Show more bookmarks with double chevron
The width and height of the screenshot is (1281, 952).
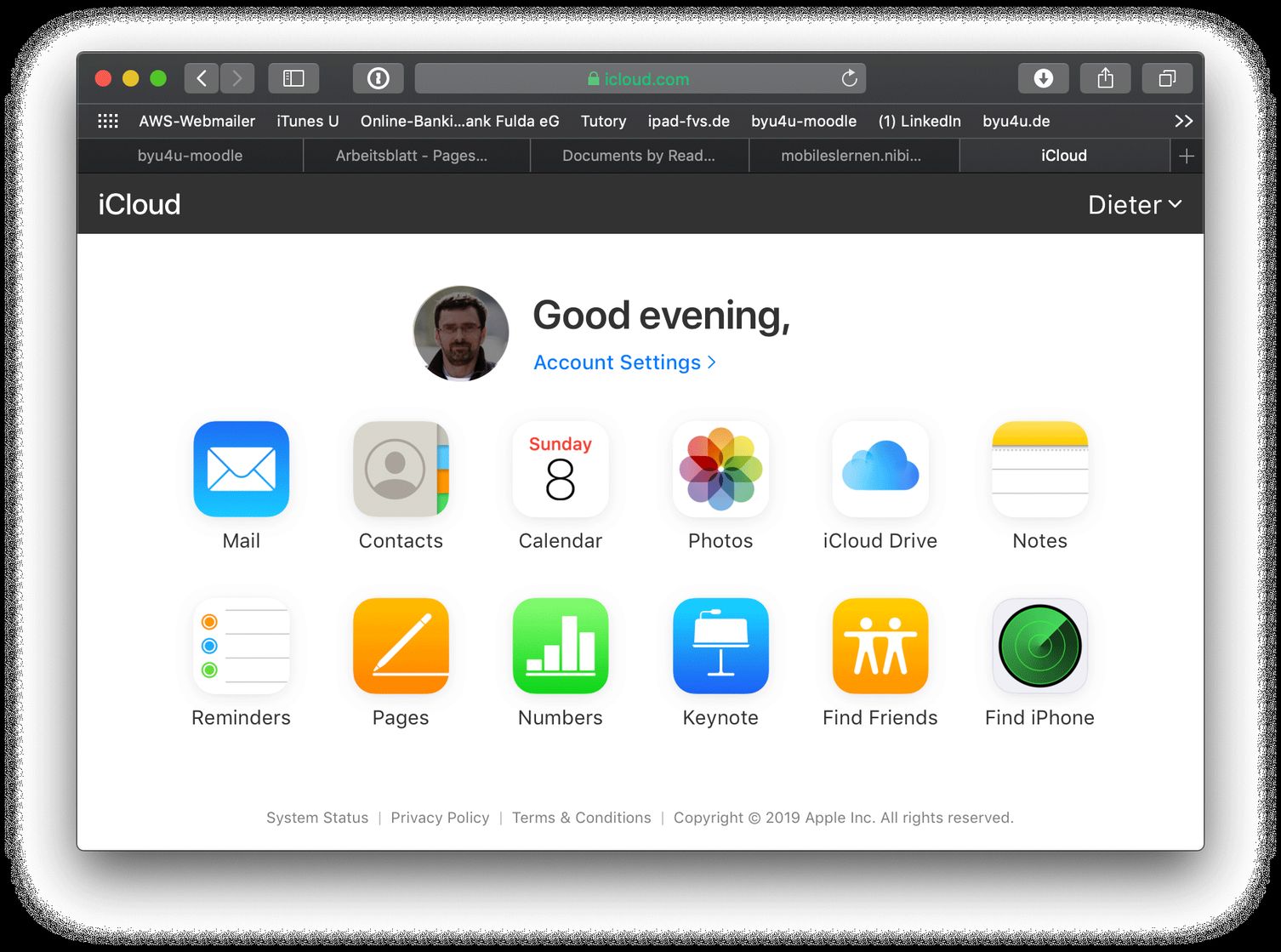tap(1183, 121)
